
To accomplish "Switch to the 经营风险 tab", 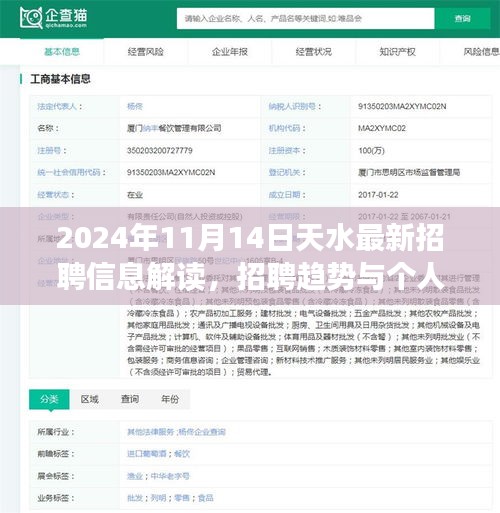I will coord(146,52).
